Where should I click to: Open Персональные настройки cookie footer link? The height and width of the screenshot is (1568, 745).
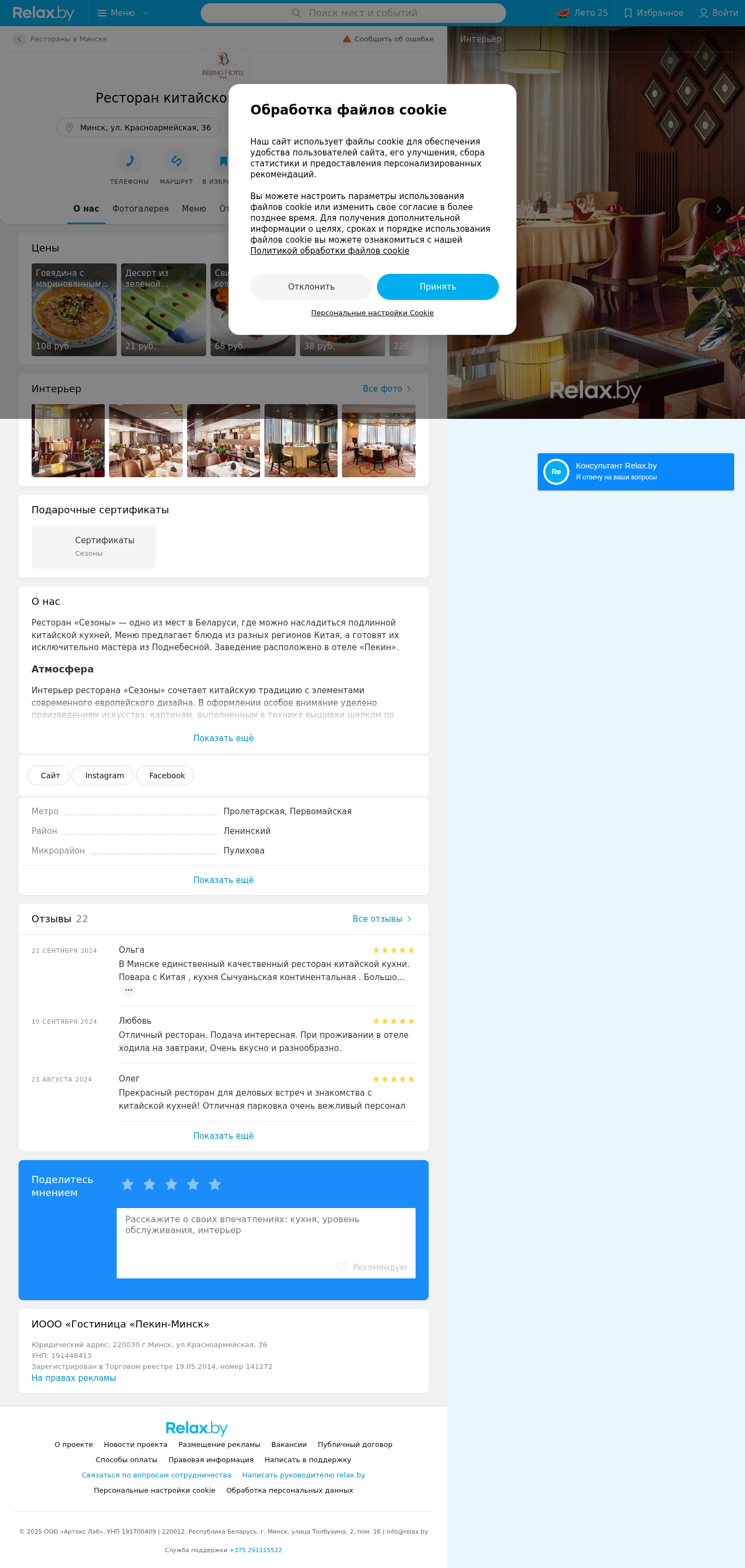(154, 1490)
